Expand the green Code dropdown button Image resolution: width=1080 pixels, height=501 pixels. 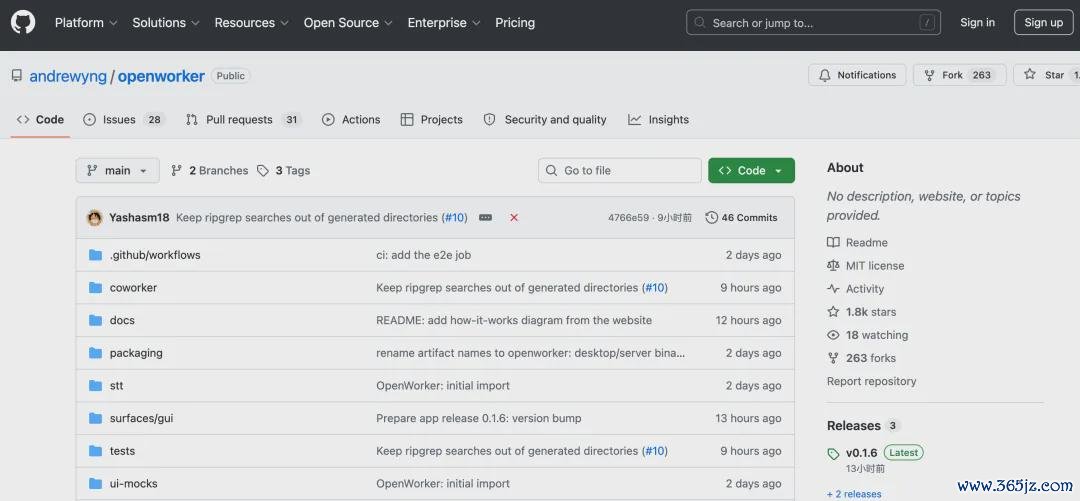(x=751, y=170)
